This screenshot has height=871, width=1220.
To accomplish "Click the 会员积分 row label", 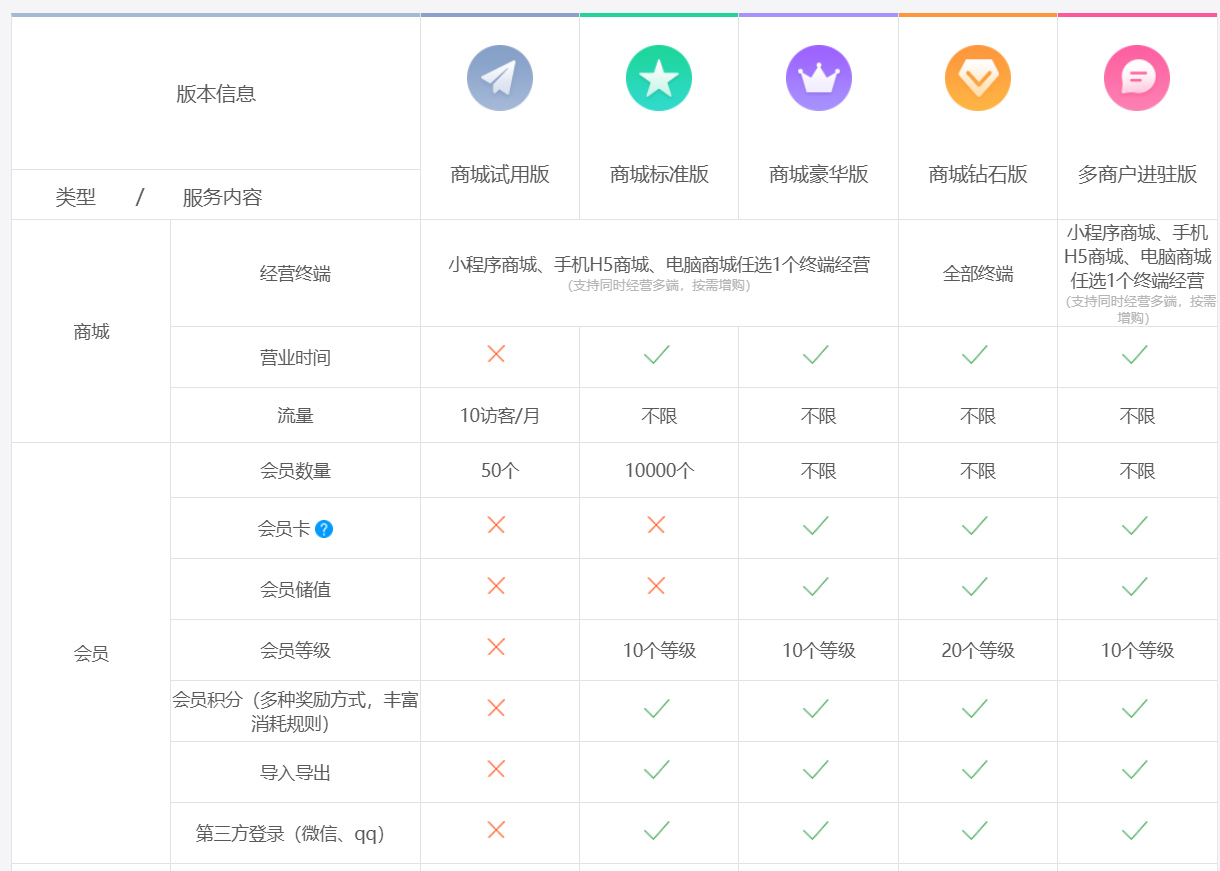I will tap(295, 712).
